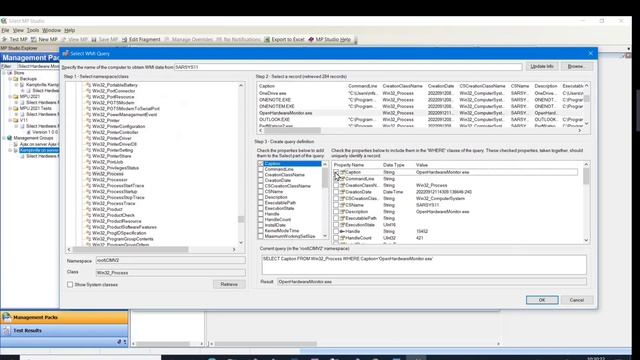Check CommandLine in the Select properties list
The width and height of the screenshot is (640, 360).
(x=260, y=169)
